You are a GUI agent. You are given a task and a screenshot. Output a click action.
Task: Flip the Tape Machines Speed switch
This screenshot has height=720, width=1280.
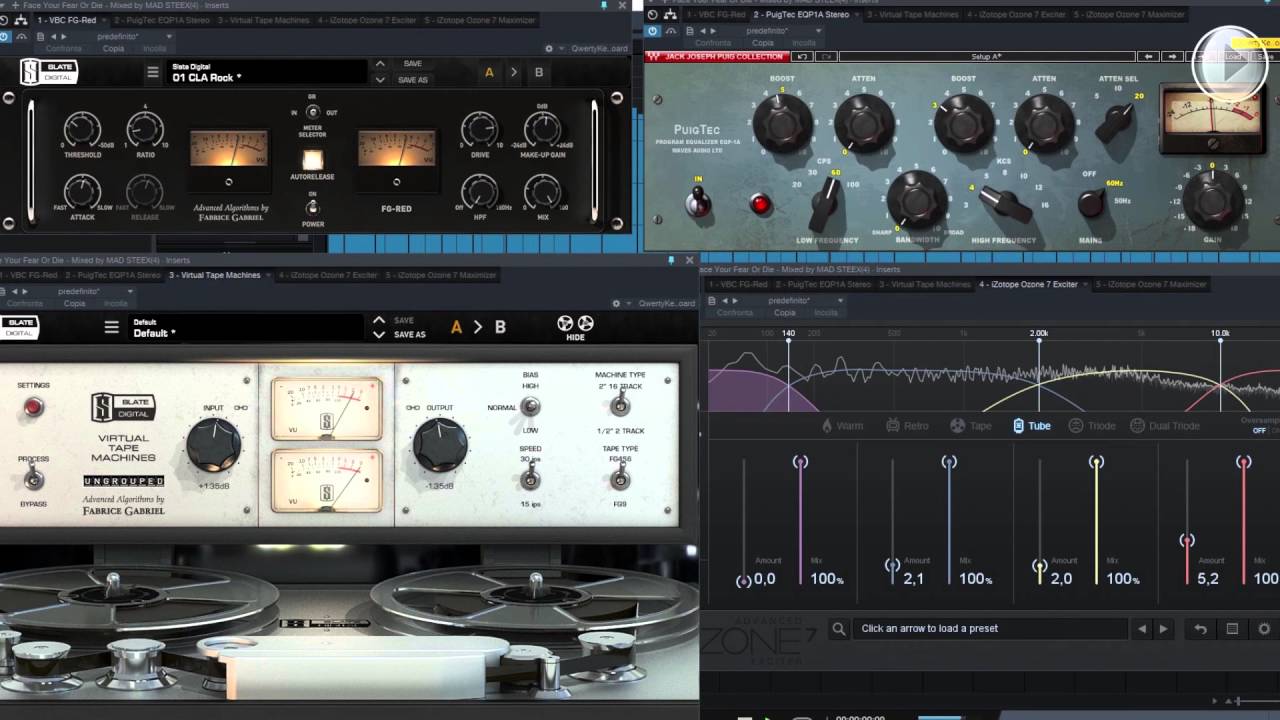(x=530, y=478)
